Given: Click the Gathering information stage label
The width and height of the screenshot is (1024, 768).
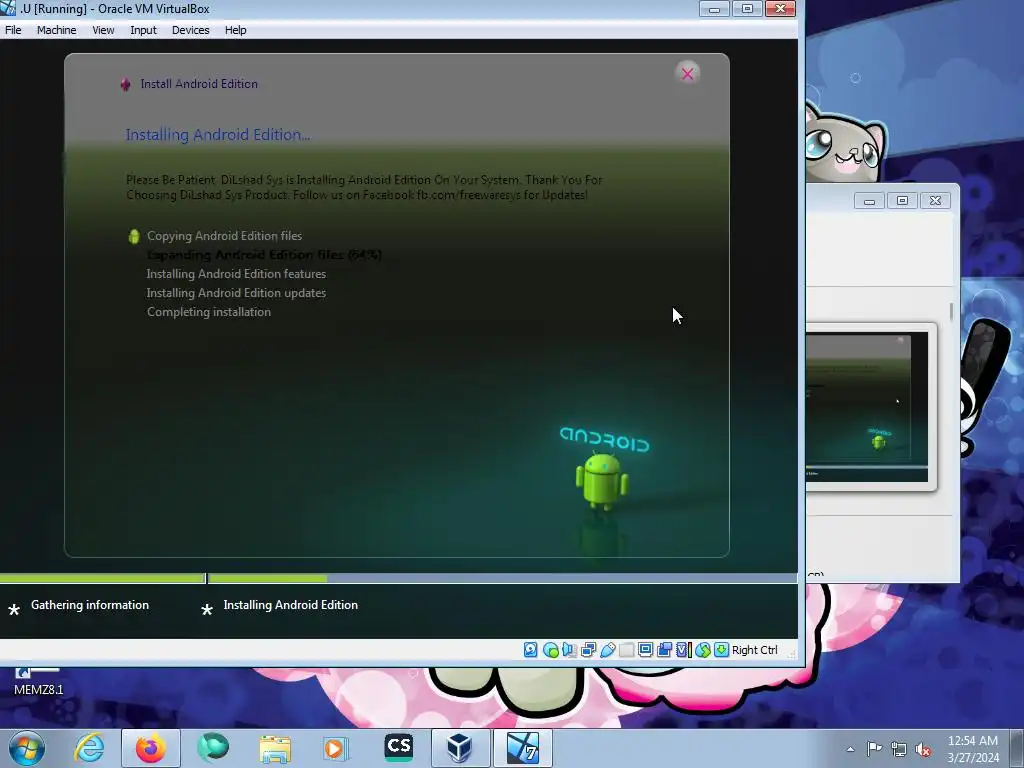Looking at the screenshot, I should pos(89,605).
